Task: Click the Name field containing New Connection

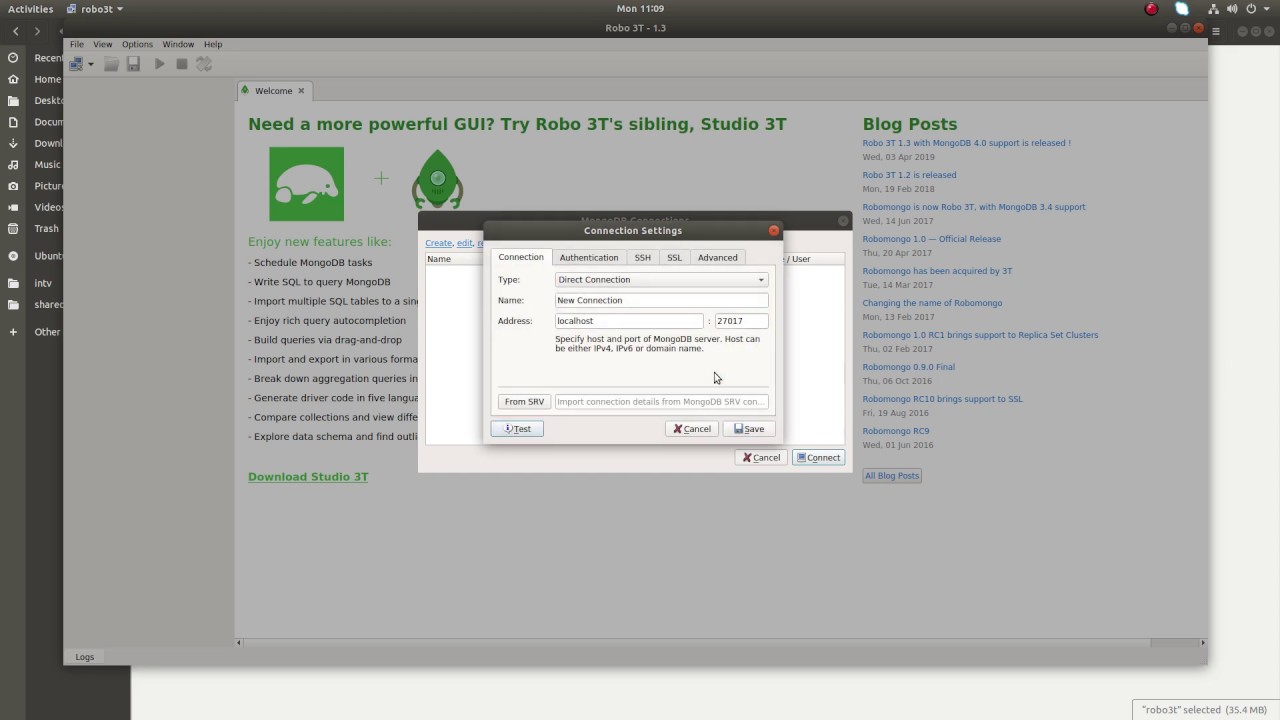Action: [x=661, y=300]
